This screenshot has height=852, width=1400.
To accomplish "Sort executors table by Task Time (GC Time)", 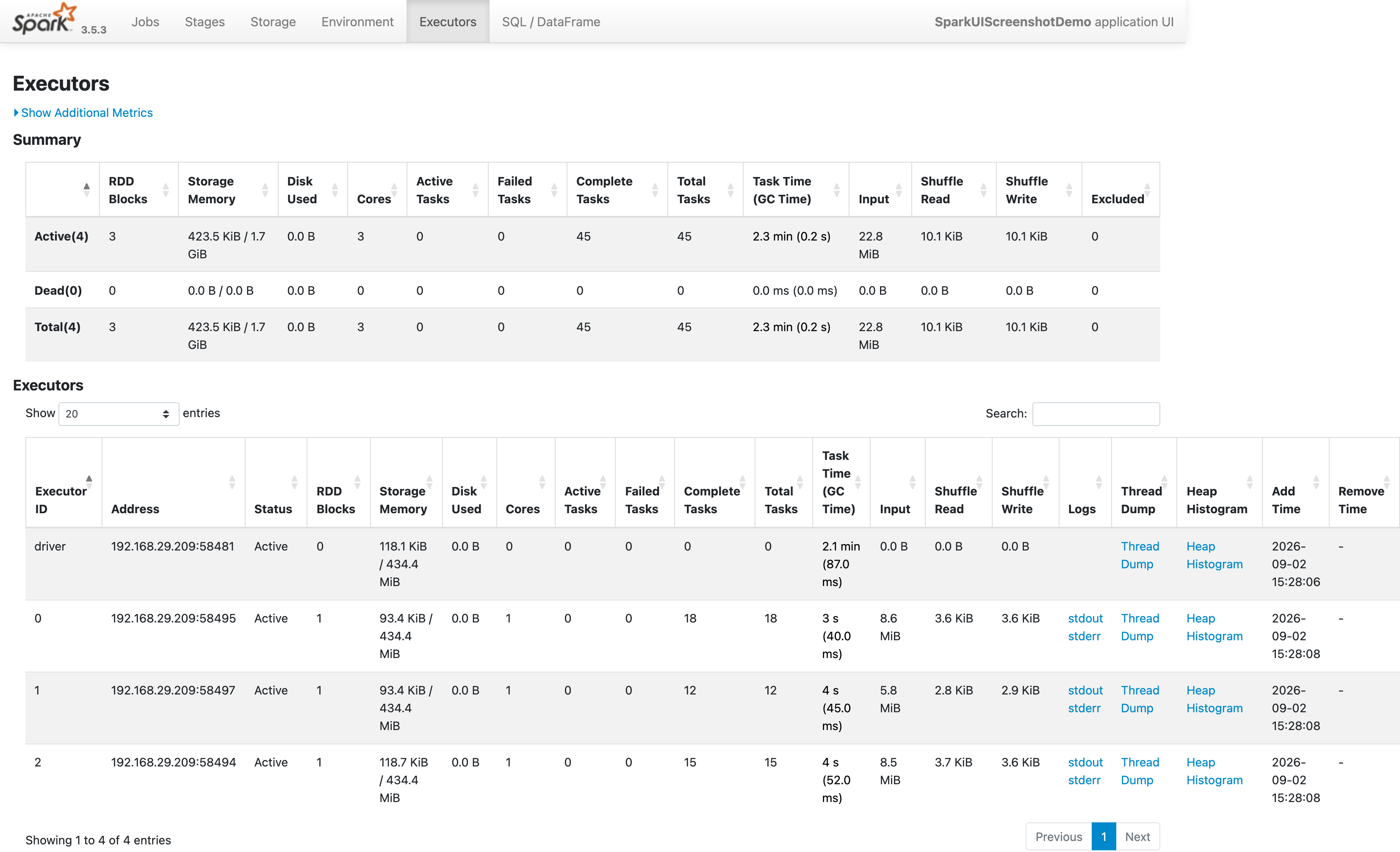I will tap(841, 483).
